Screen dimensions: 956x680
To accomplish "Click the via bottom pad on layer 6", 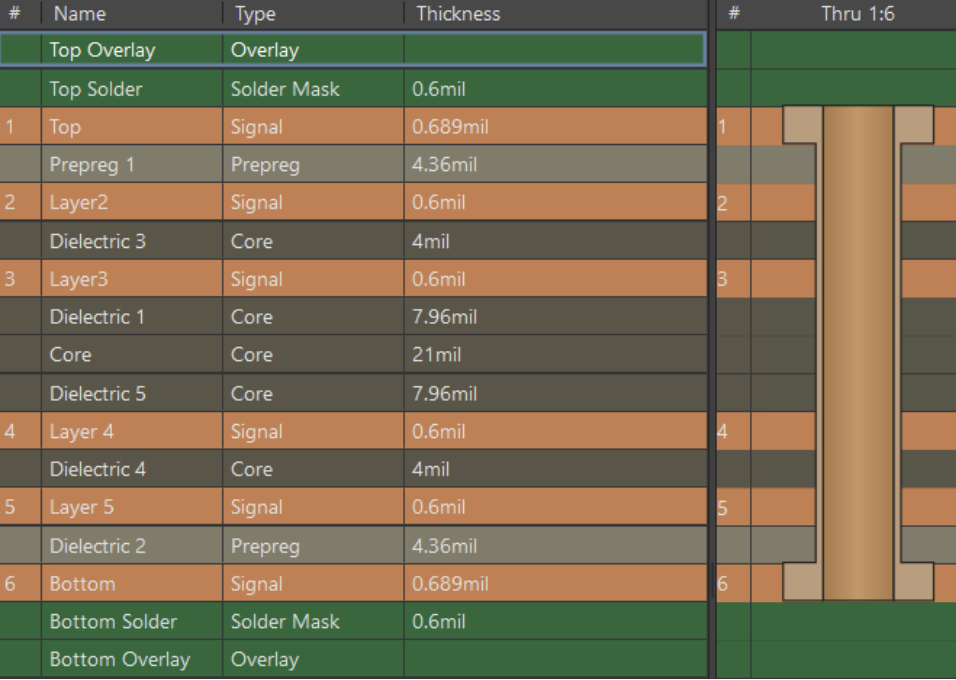I will click(x=801, y=582).
